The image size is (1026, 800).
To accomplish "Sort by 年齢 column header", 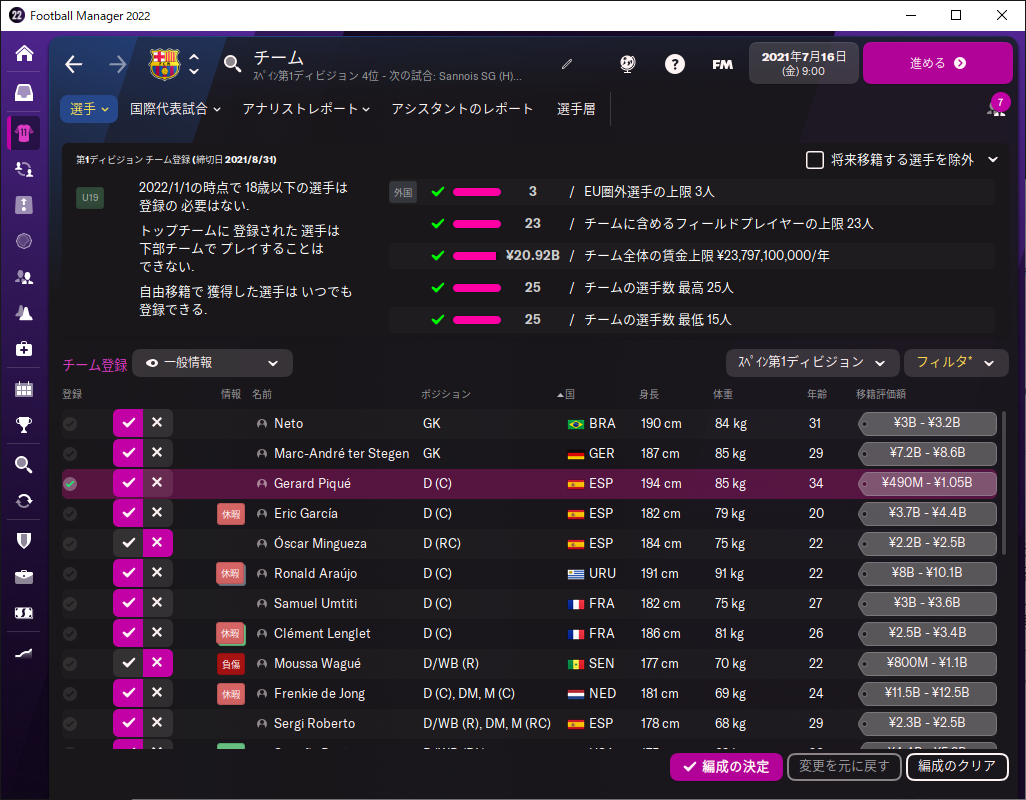I will [817, 394].
